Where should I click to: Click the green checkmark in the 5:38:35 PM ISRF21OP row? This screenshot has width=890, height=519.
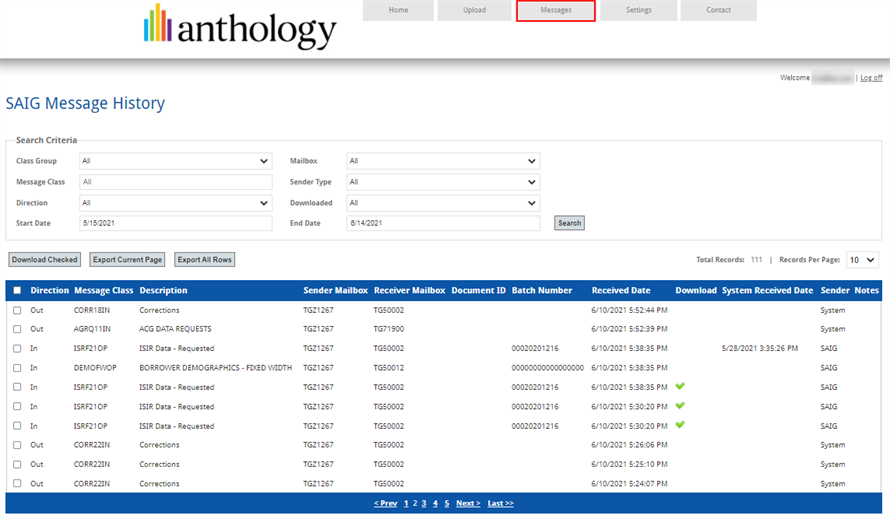point(680,387)
